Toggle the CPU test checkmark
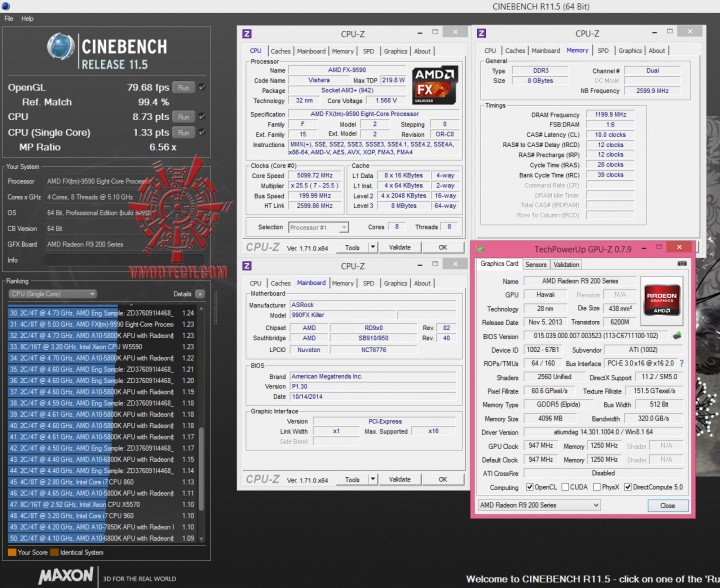The height and width of the screenshot is (588, 720). pos(202,117)
